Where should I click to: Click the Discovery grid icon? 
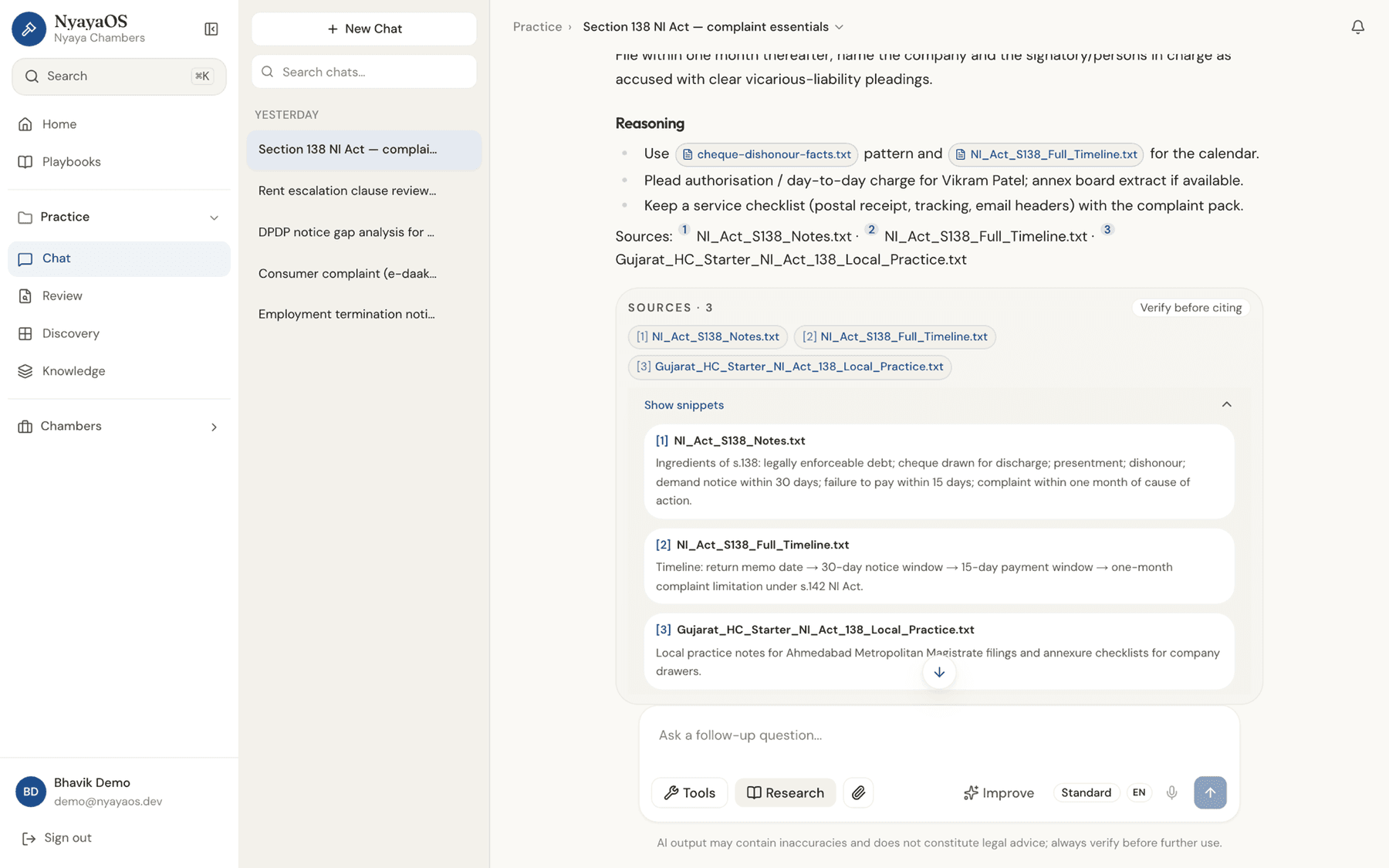25,333
